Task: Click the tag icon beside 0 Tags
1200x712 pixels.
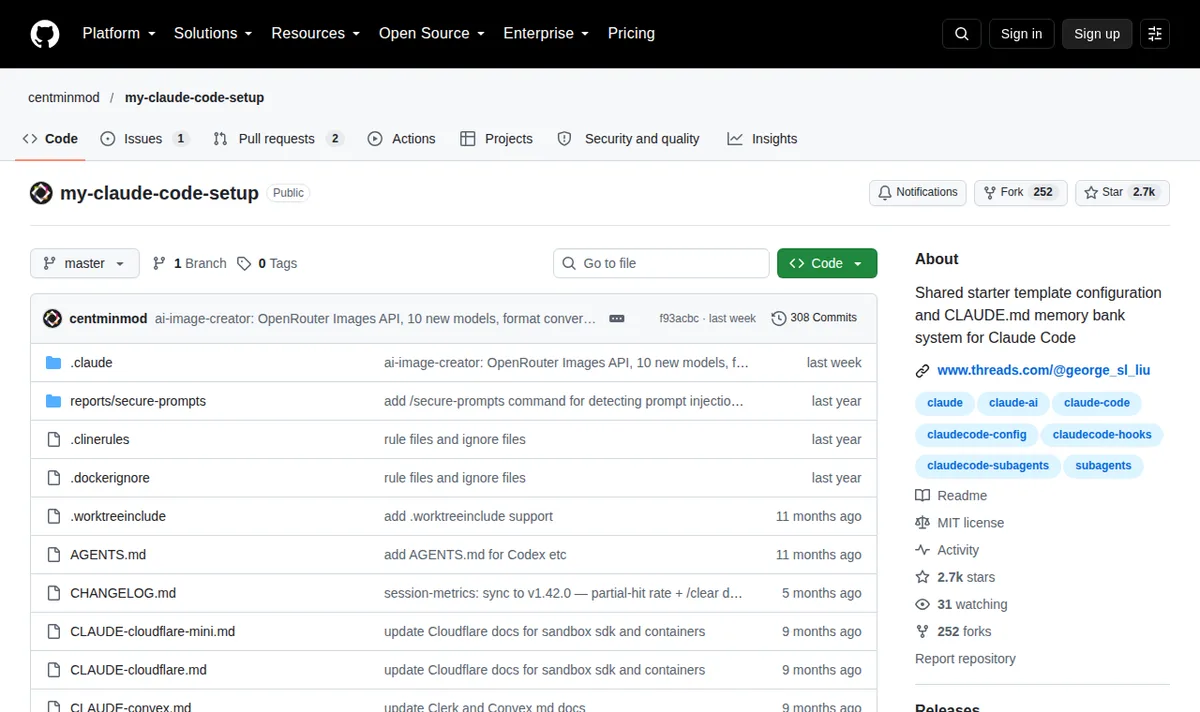Action: pos(244,263)
